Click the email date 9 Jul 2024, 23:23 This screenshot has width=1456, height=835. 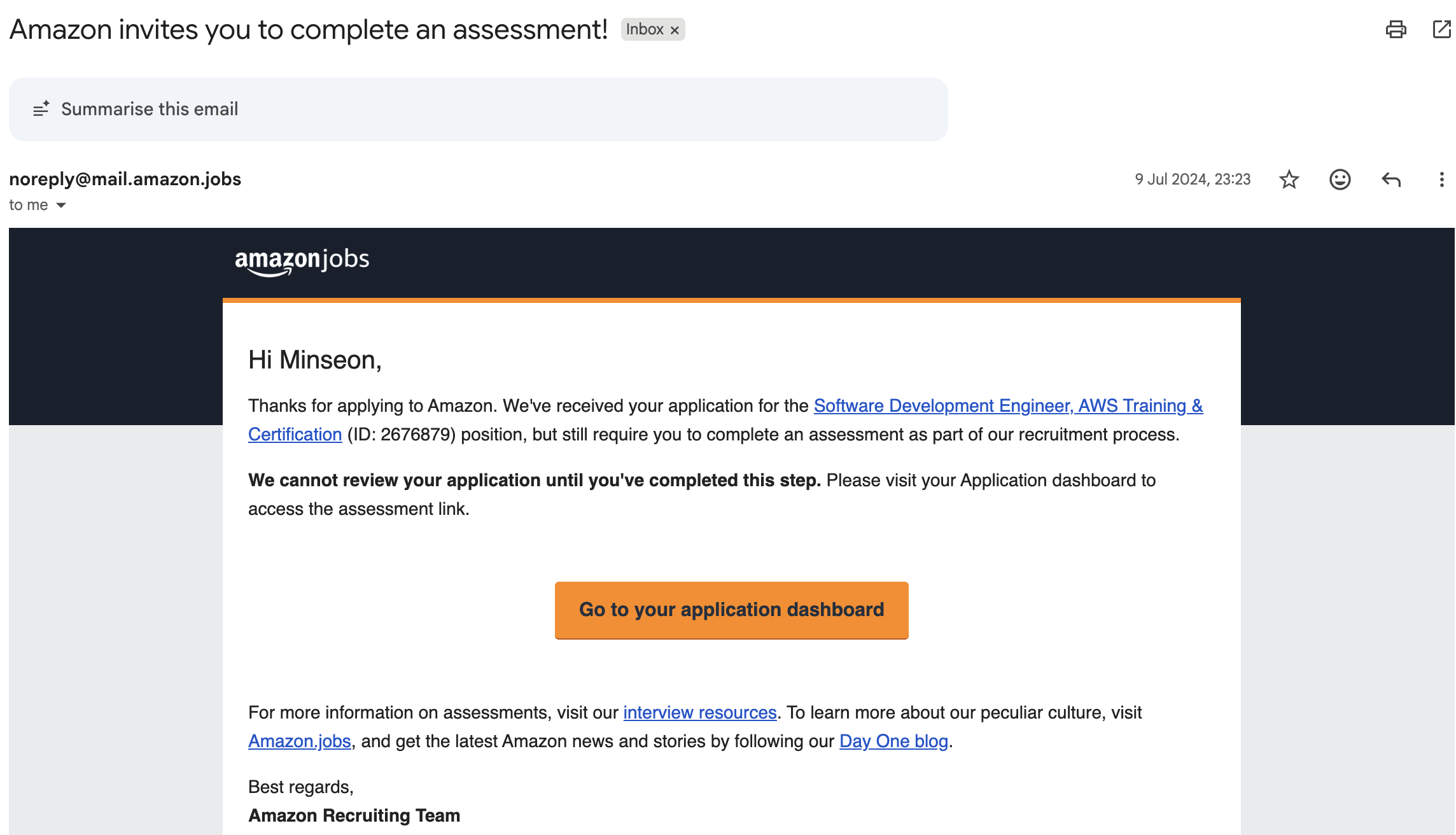pyautogui.click(x=1193, y=179)
